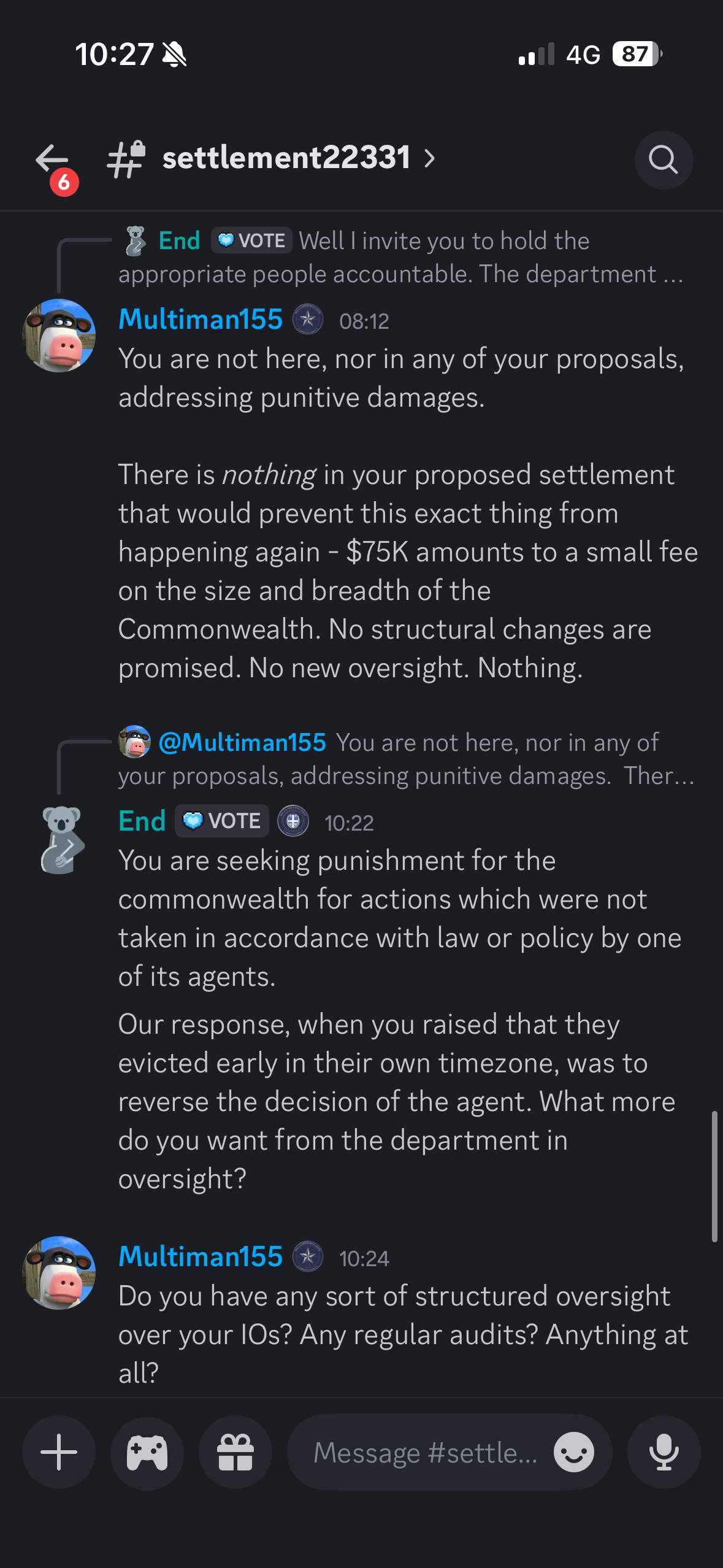Viewport: 723px width, 1568px height.
Task: Open the game controller activities button
Action: [147, 1452]
